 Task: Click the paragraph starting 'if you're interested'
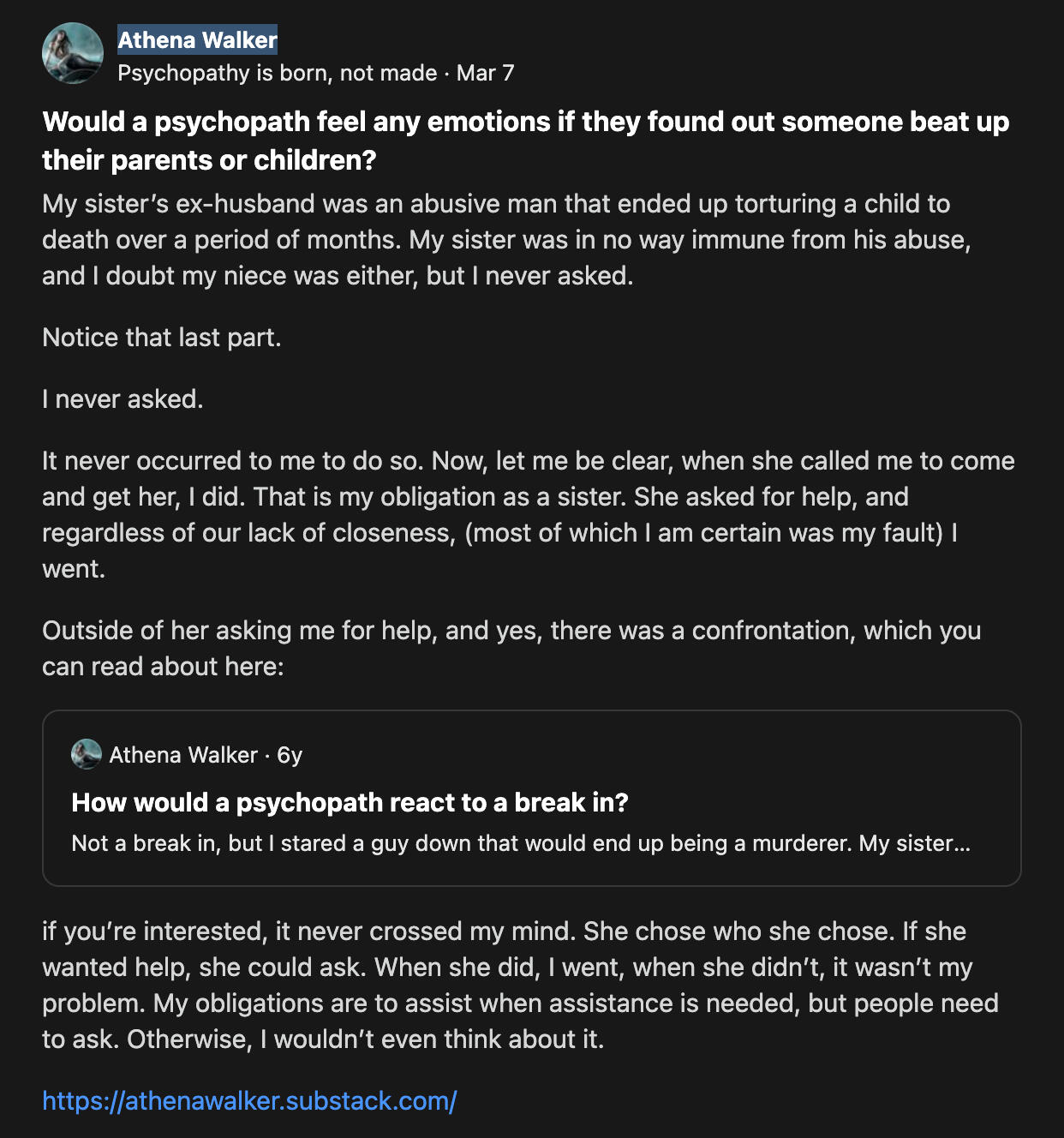pyautogui.click(x=520, y=985)
